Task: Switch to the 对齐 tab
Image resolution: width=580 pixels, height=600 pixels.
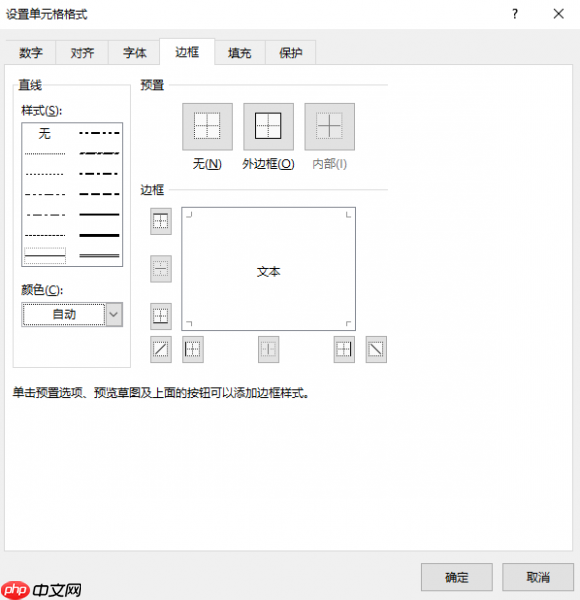Action: (82, 52)
